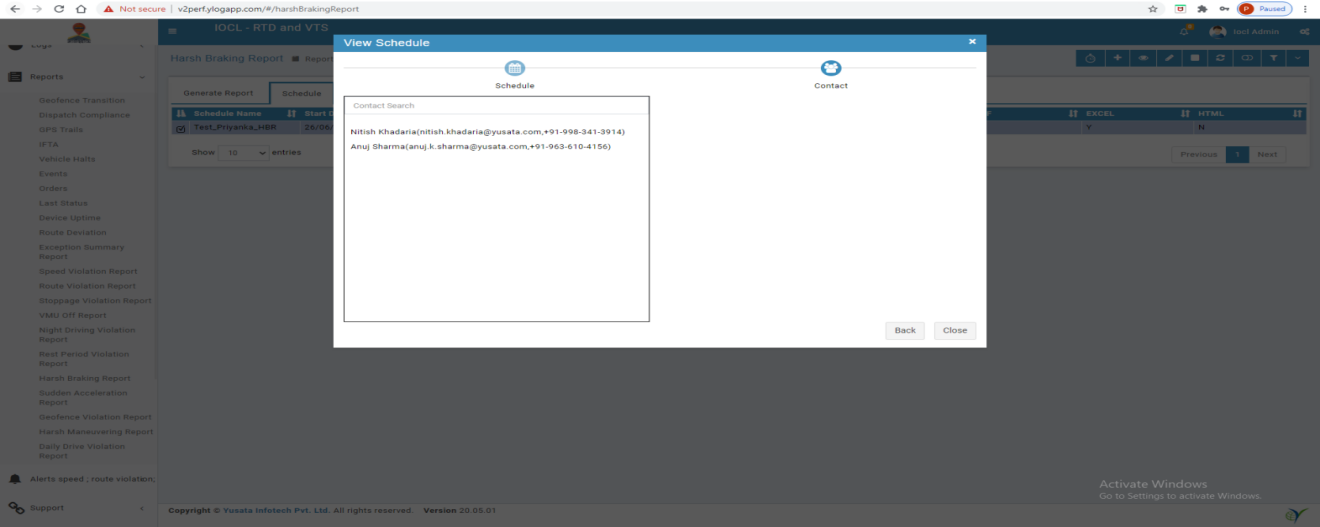Open the GPS Trails report

tap(60, 129)
